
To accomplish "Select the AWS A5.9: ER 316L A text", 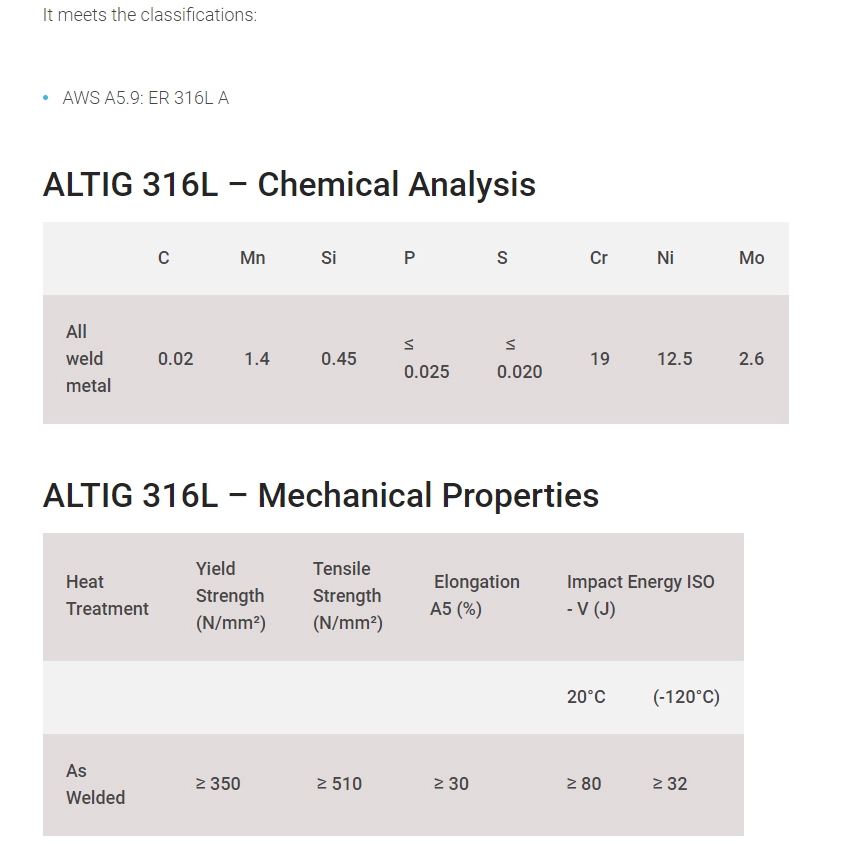I will tap(145, 98).
